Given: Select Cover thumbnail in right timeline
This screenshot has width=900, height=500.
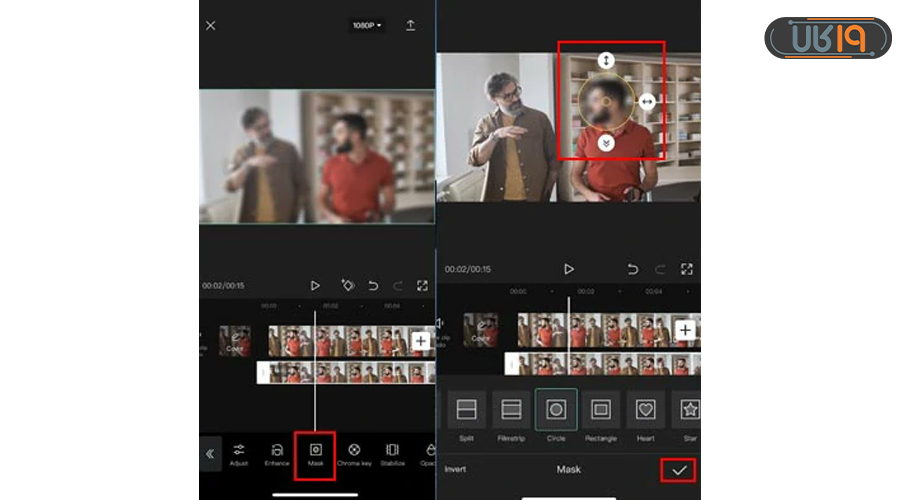Looking at the screenshot, I should pyautogui.click(x=481, y=330).
